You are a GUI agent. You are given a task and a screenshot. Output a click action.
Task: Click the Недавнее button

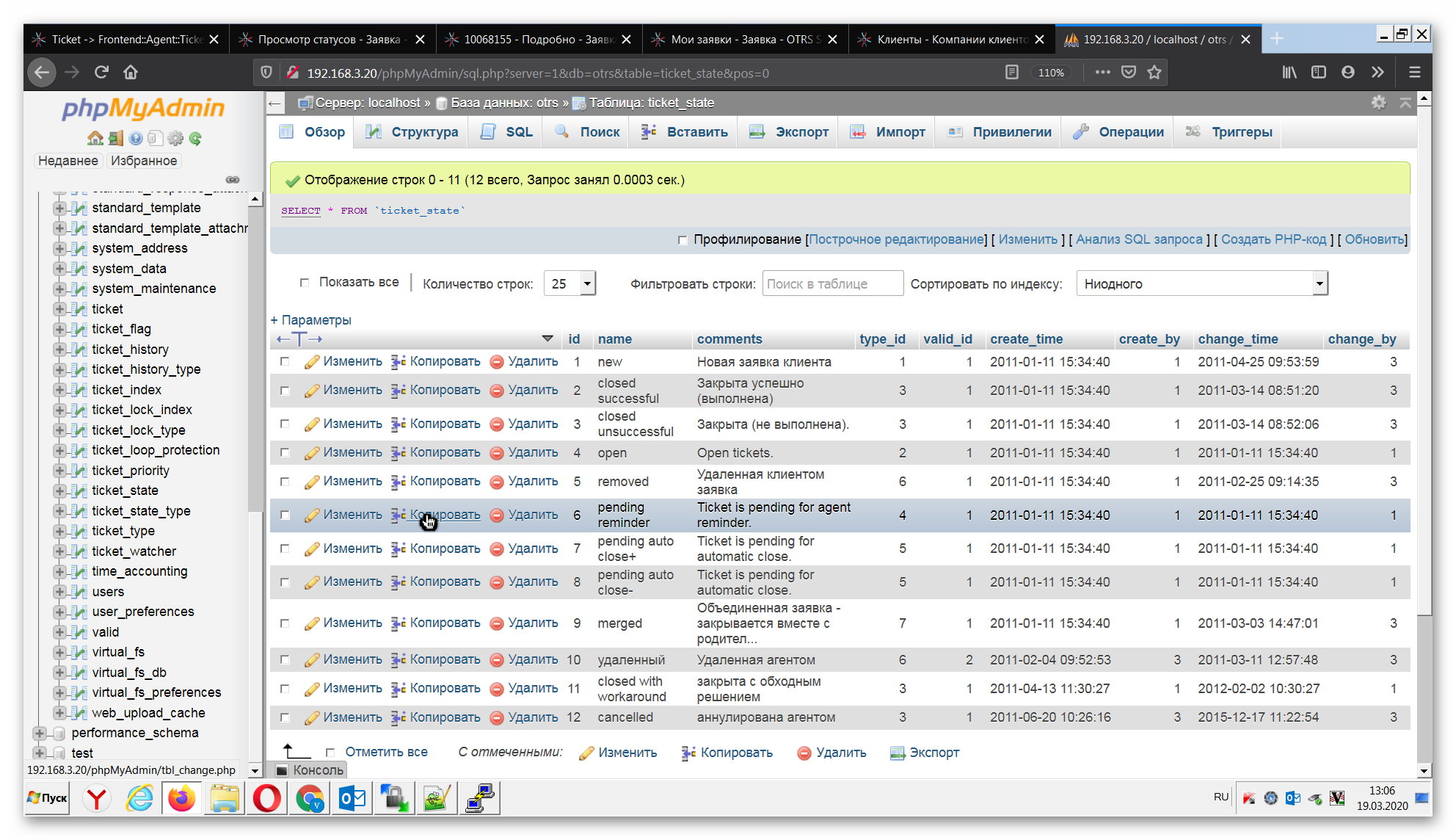(68, 161)
